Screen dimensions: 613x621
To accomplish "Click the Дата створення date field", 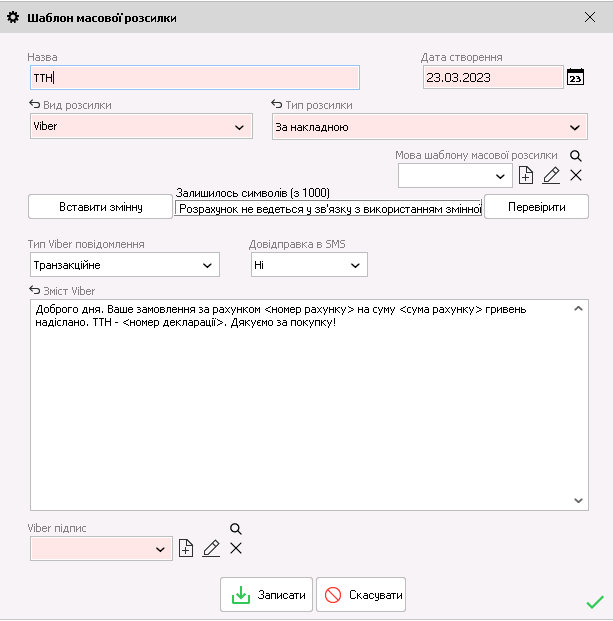I will [x=493, y=77].
